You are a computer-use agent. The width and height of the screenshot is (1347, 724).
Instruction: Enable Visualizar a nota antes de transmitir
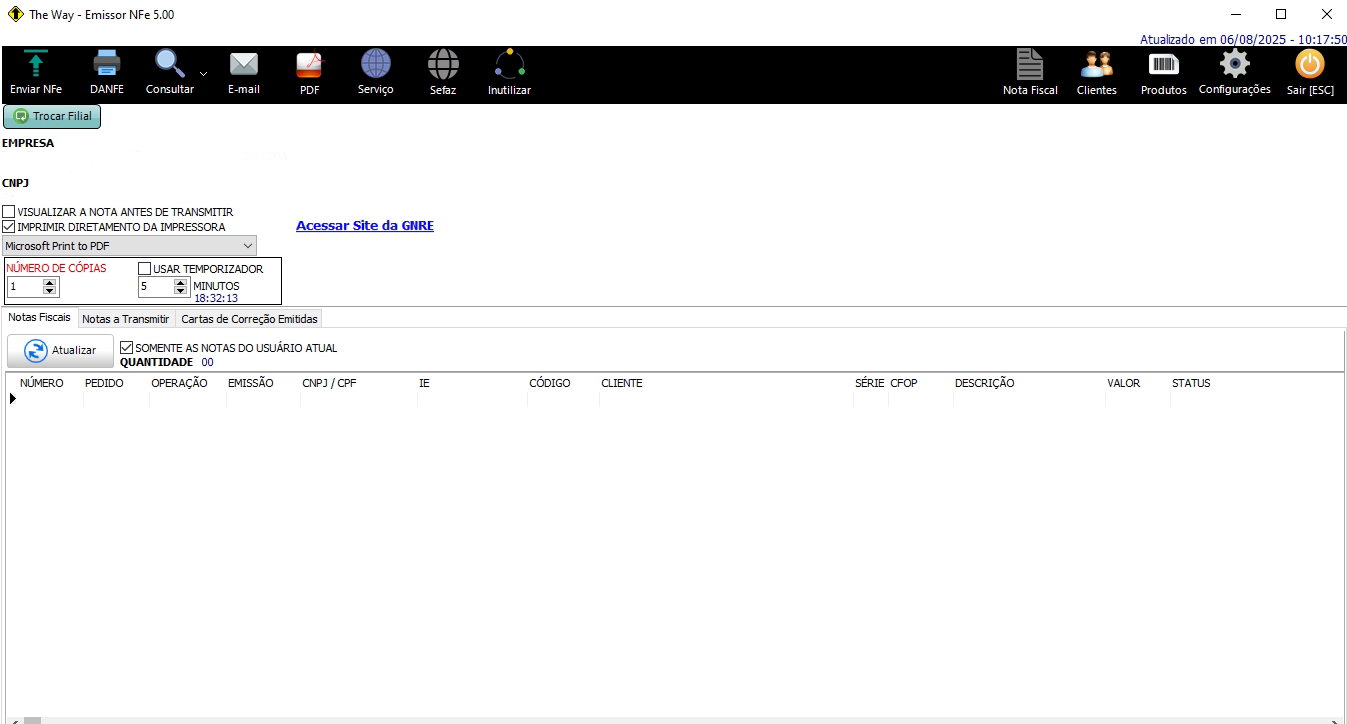point(9,212)
